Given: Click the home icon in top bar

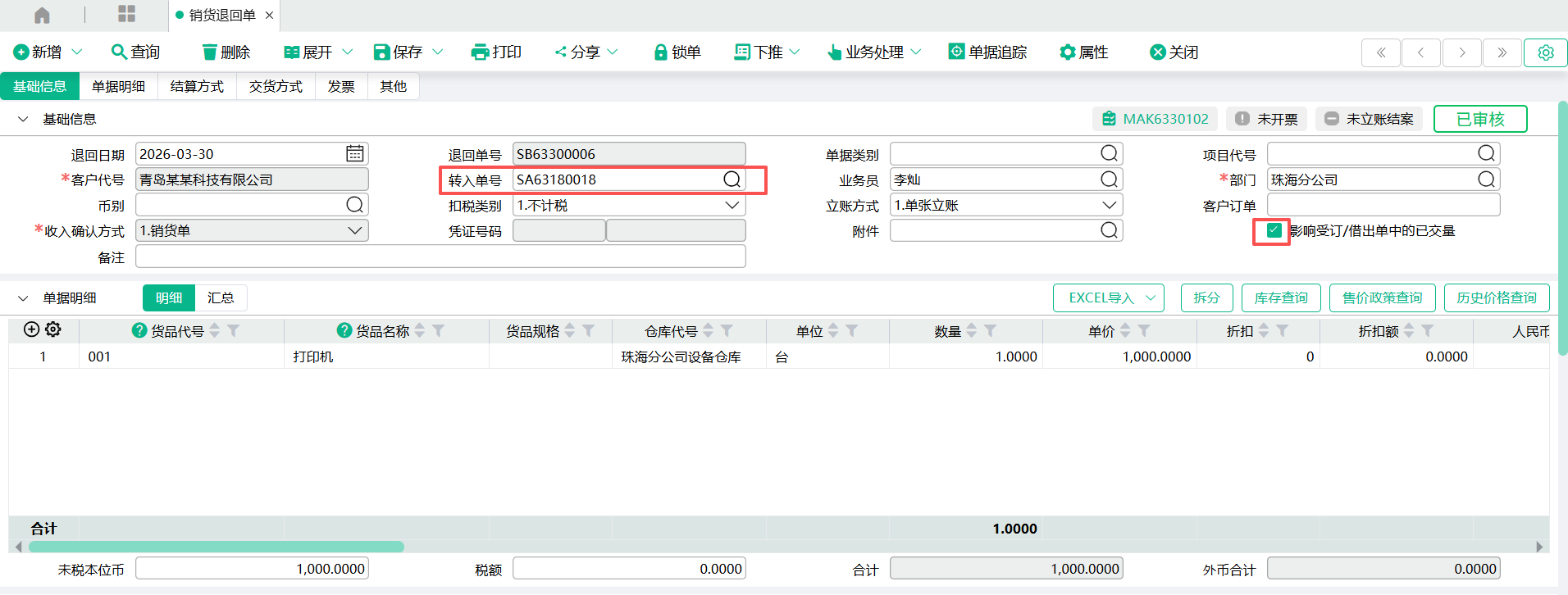Looking at the screenshot, I should pyautogui.click(x=42, y=15).
